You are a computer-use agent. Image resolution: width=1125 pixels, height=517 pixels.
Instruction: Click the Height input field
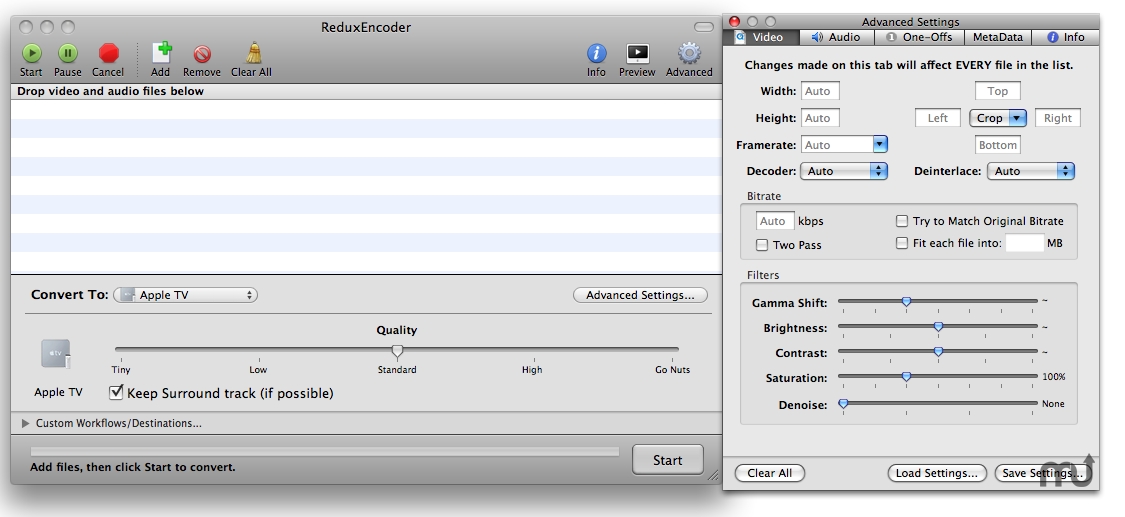(x=820, y=118)
